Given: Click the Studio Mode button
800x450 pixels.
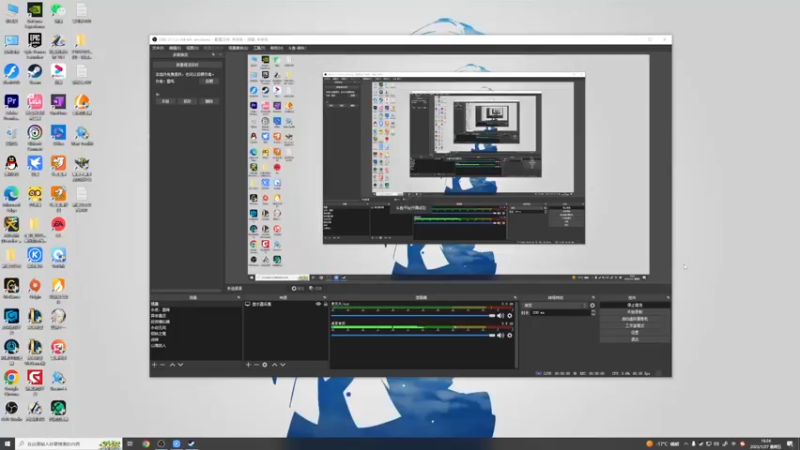Looking at the screenshot, I should click(x=635, y=326).
